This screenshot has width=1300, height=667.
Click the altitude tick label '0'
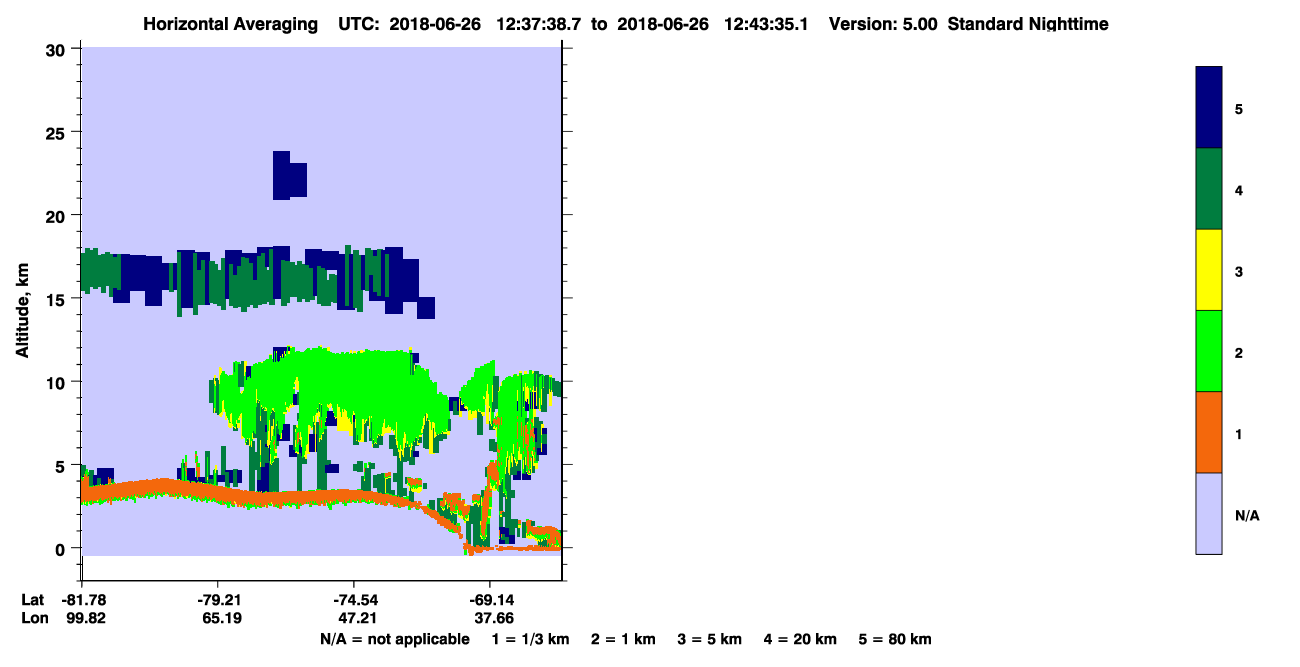pyautogui.click(x=60, y=549)
